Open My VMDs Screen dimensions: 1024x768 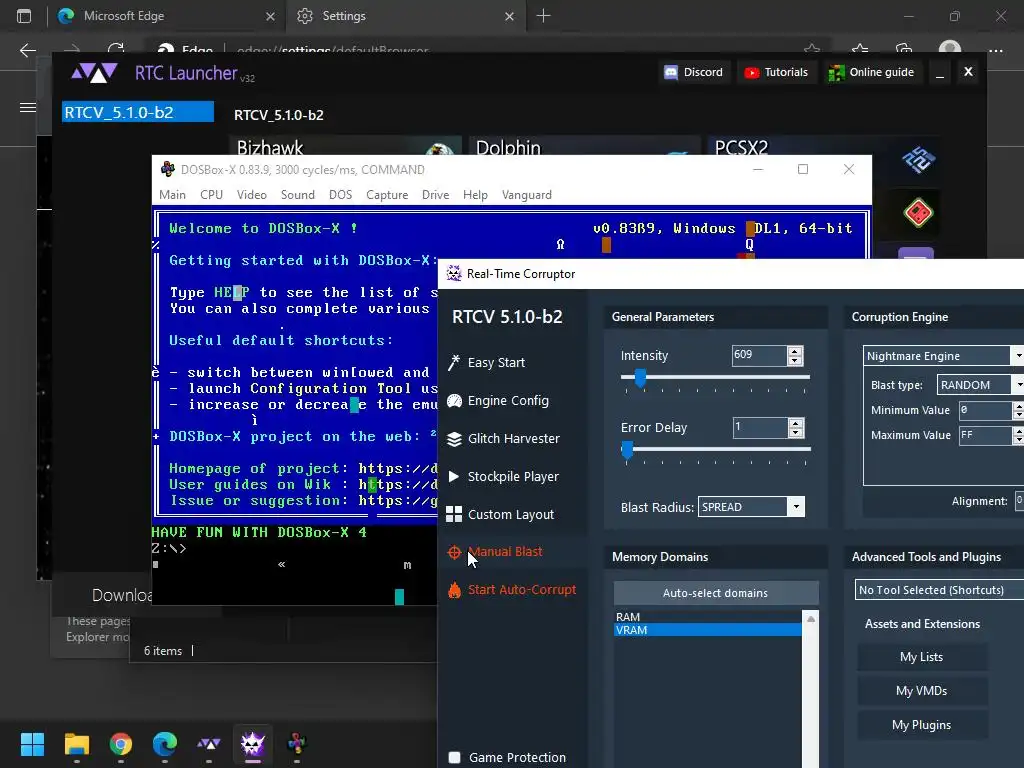pos(921,691)
